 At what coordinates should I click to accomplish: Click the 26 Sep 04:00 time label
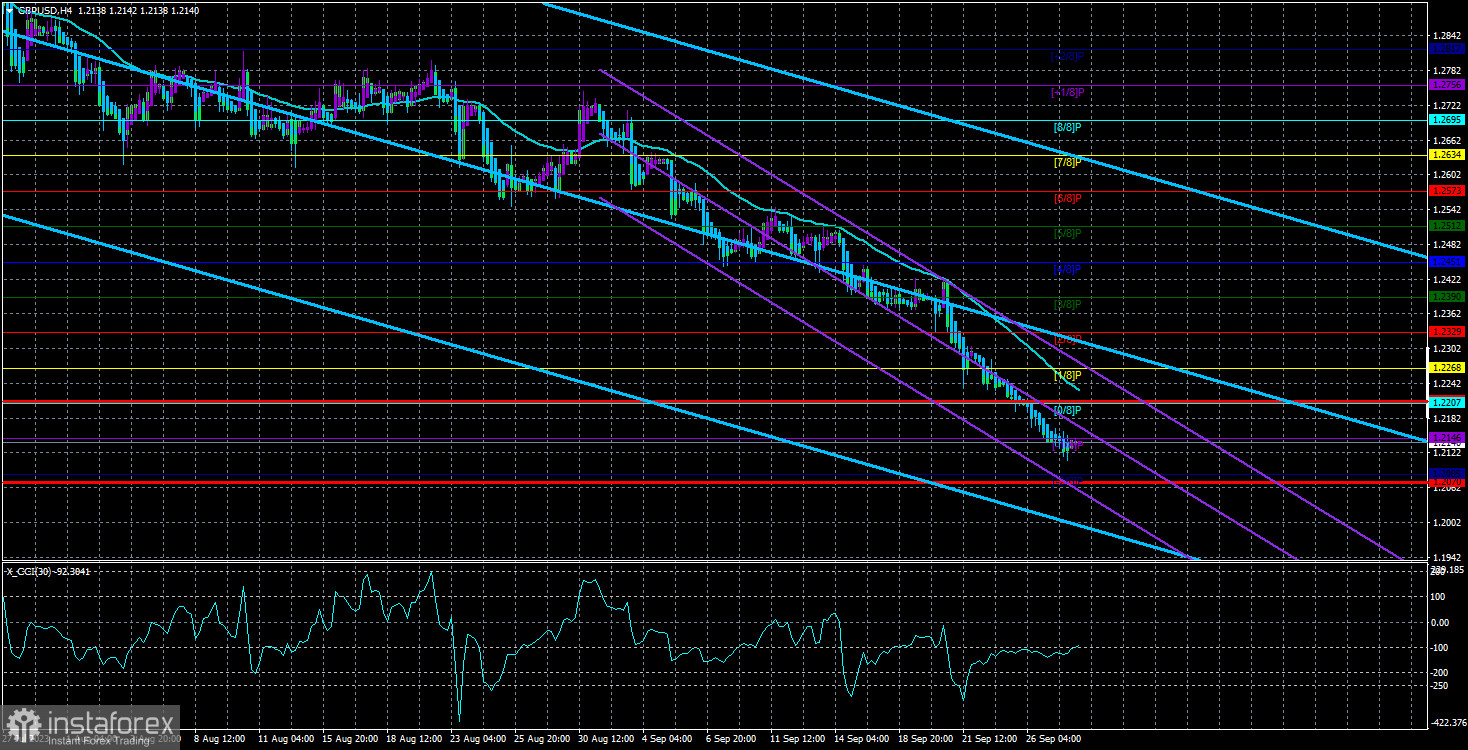[x=1055, y=740]
